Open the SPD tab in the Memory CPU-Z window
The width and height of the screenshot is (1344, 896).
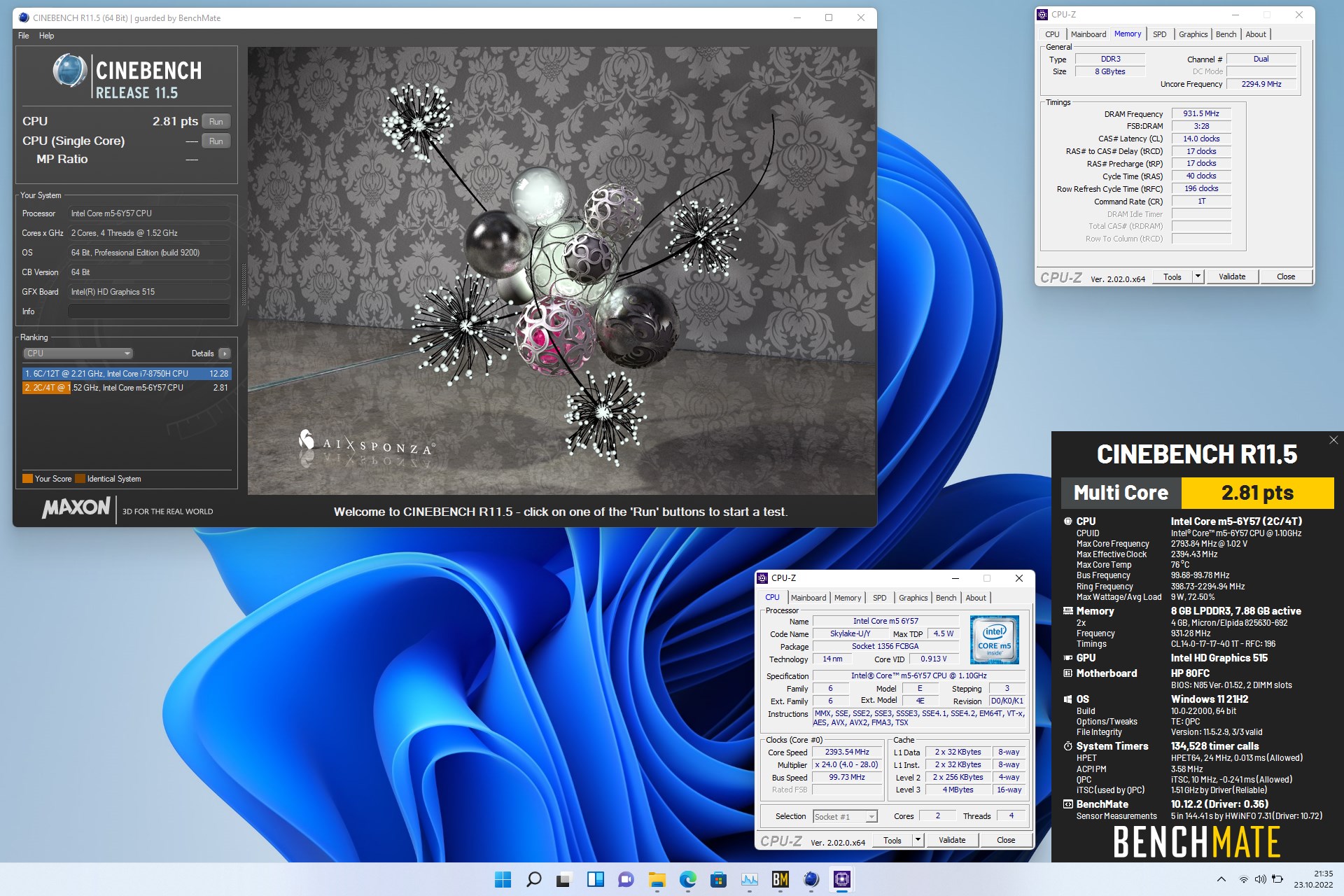(x=1160, y=34)
